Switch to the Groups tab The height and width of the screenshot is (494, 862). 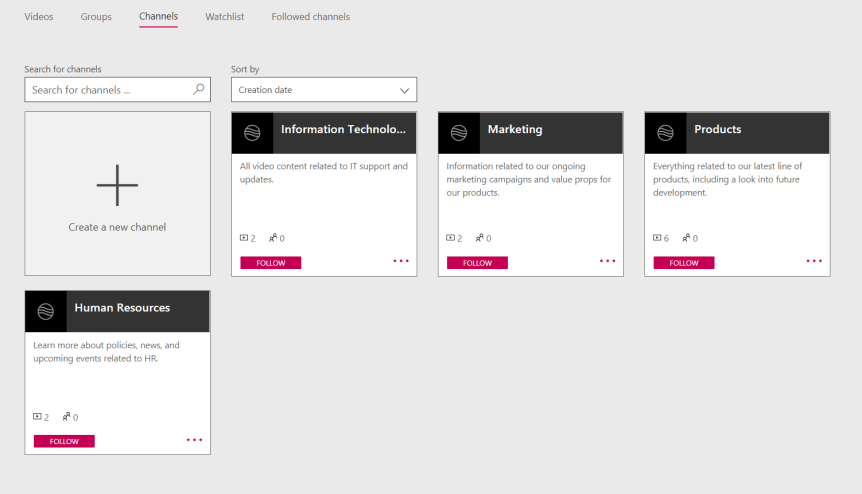(x=96, y=17)
